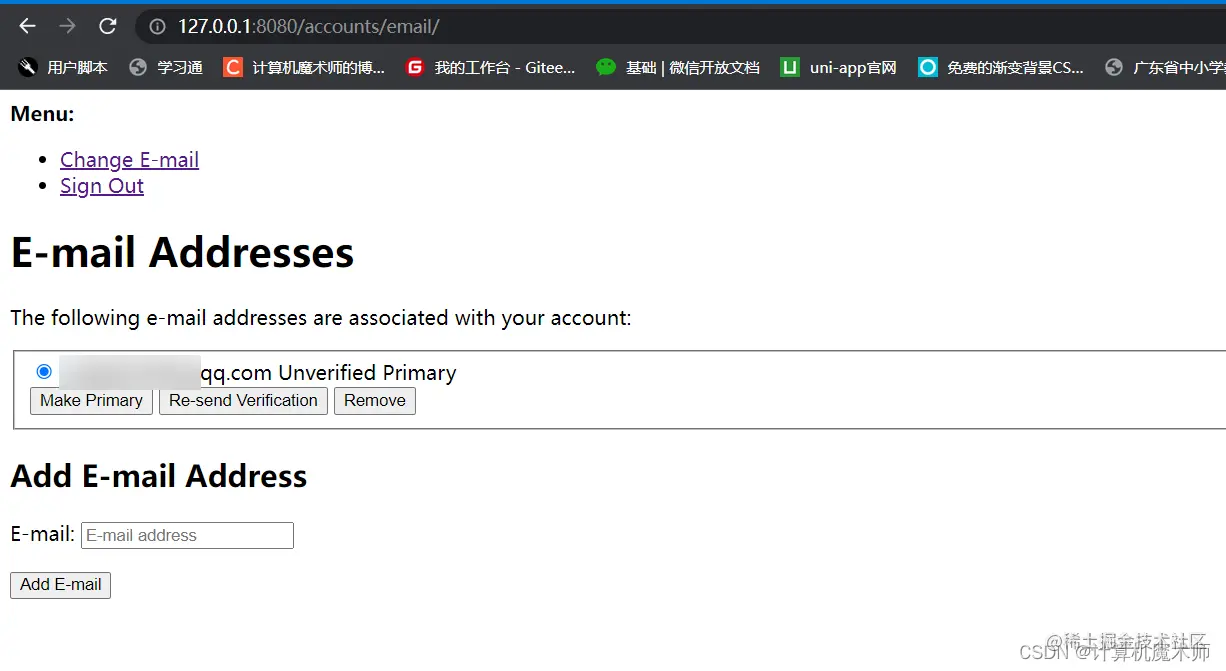Open the 学习通 bookmark
Screen dimensions: 1226x671
pyautogui.click(x=166, y=67)
